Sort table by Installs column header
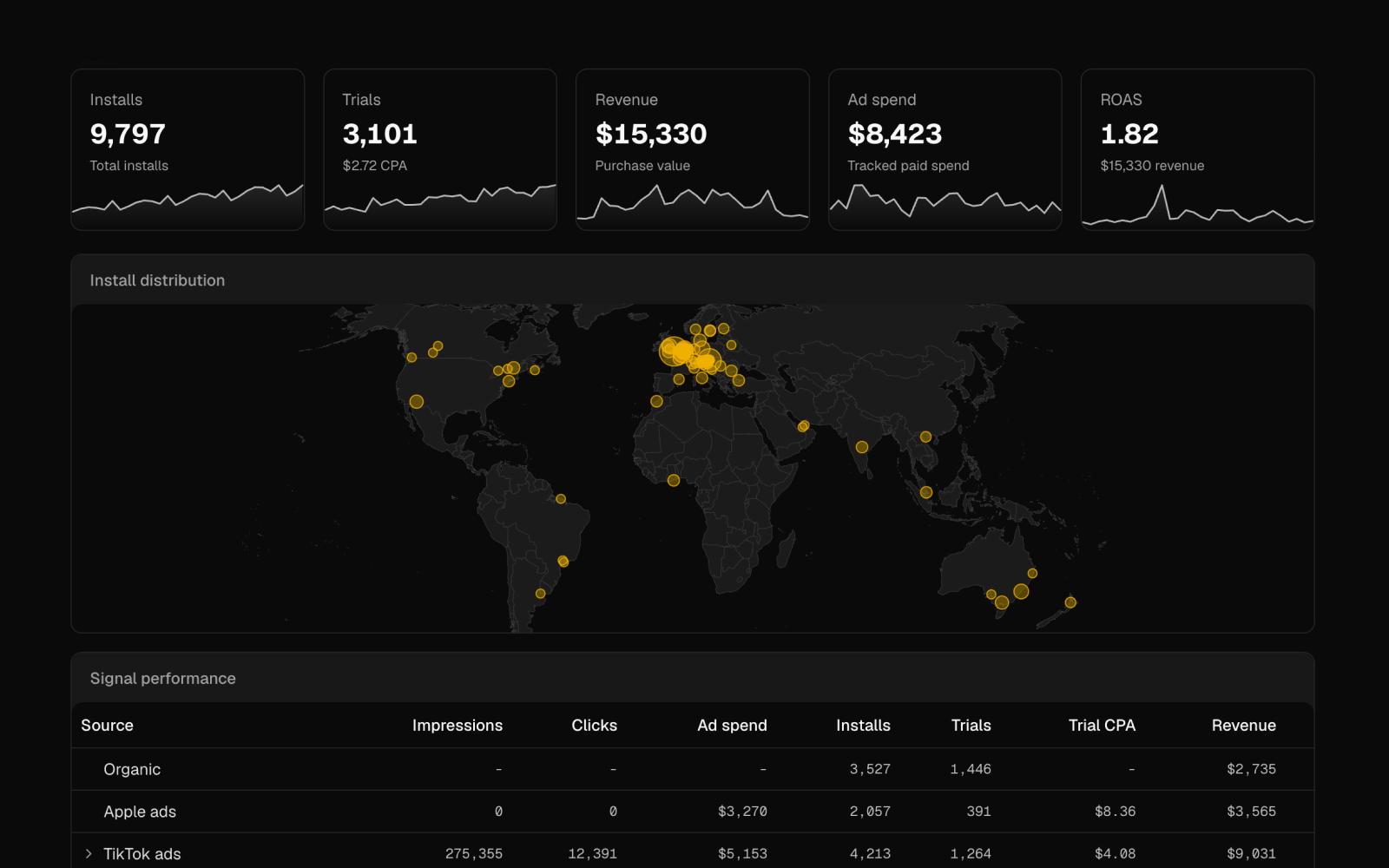This screenshot has height=868, width=1389. 863,726
